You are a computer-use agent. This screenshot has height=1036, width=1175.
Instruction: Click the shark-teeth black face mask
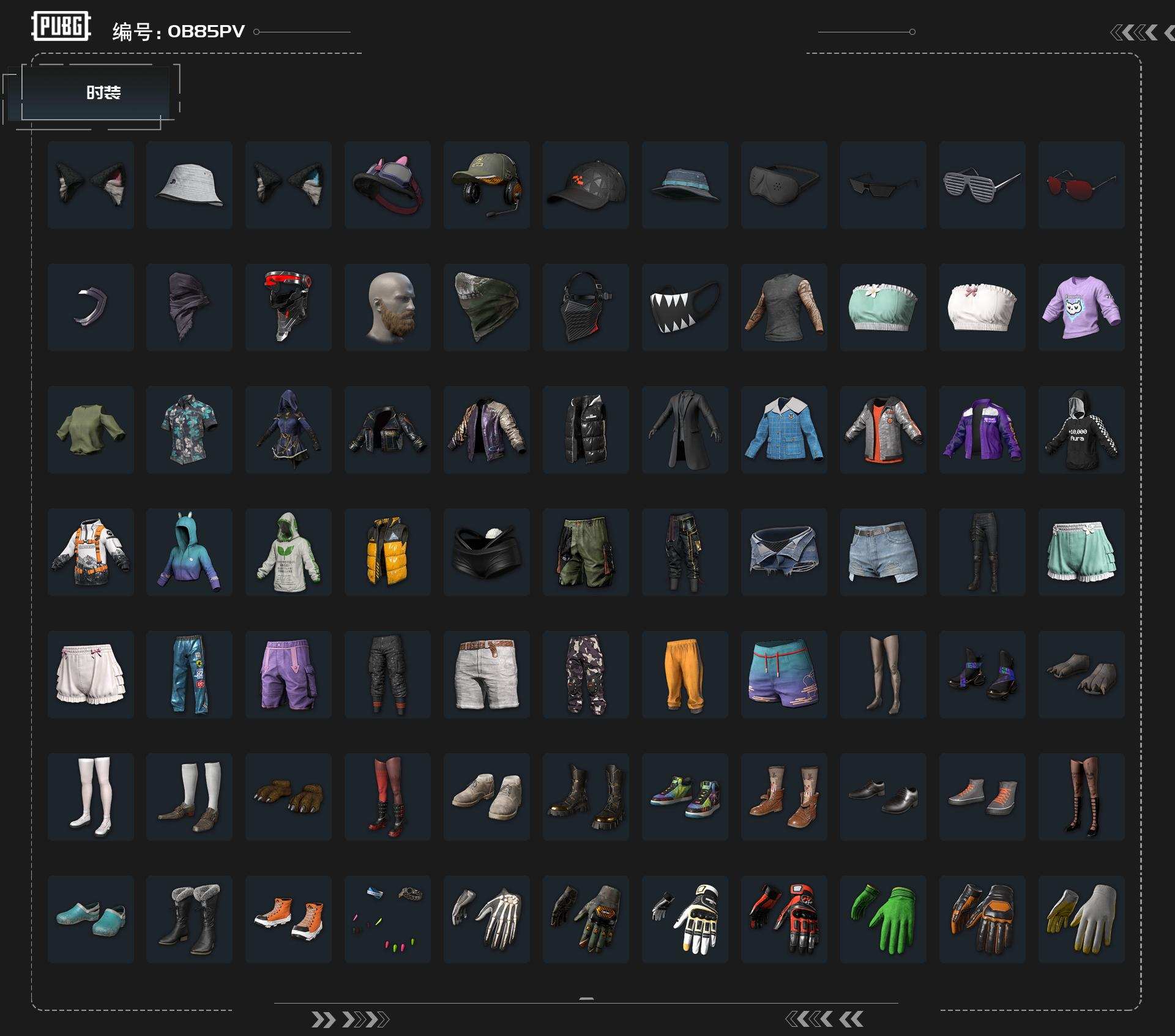tap(685, 307)
